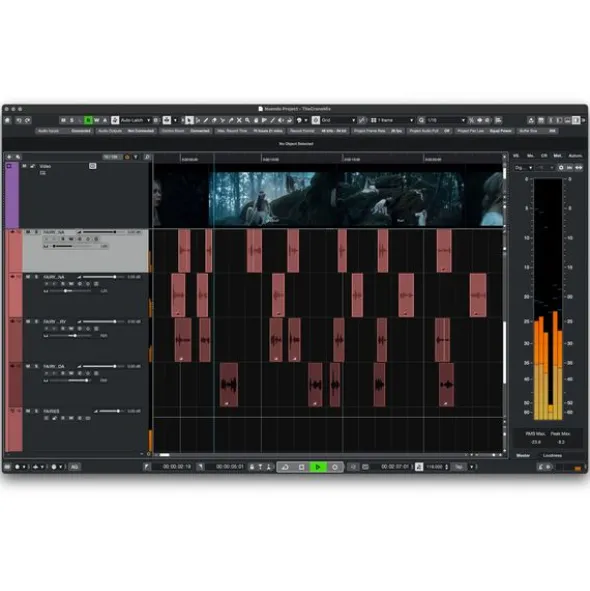Select the Erase tool in toolbar
Image resolution: width=590 pixels, height=591 pixels.
pos(214,120)
